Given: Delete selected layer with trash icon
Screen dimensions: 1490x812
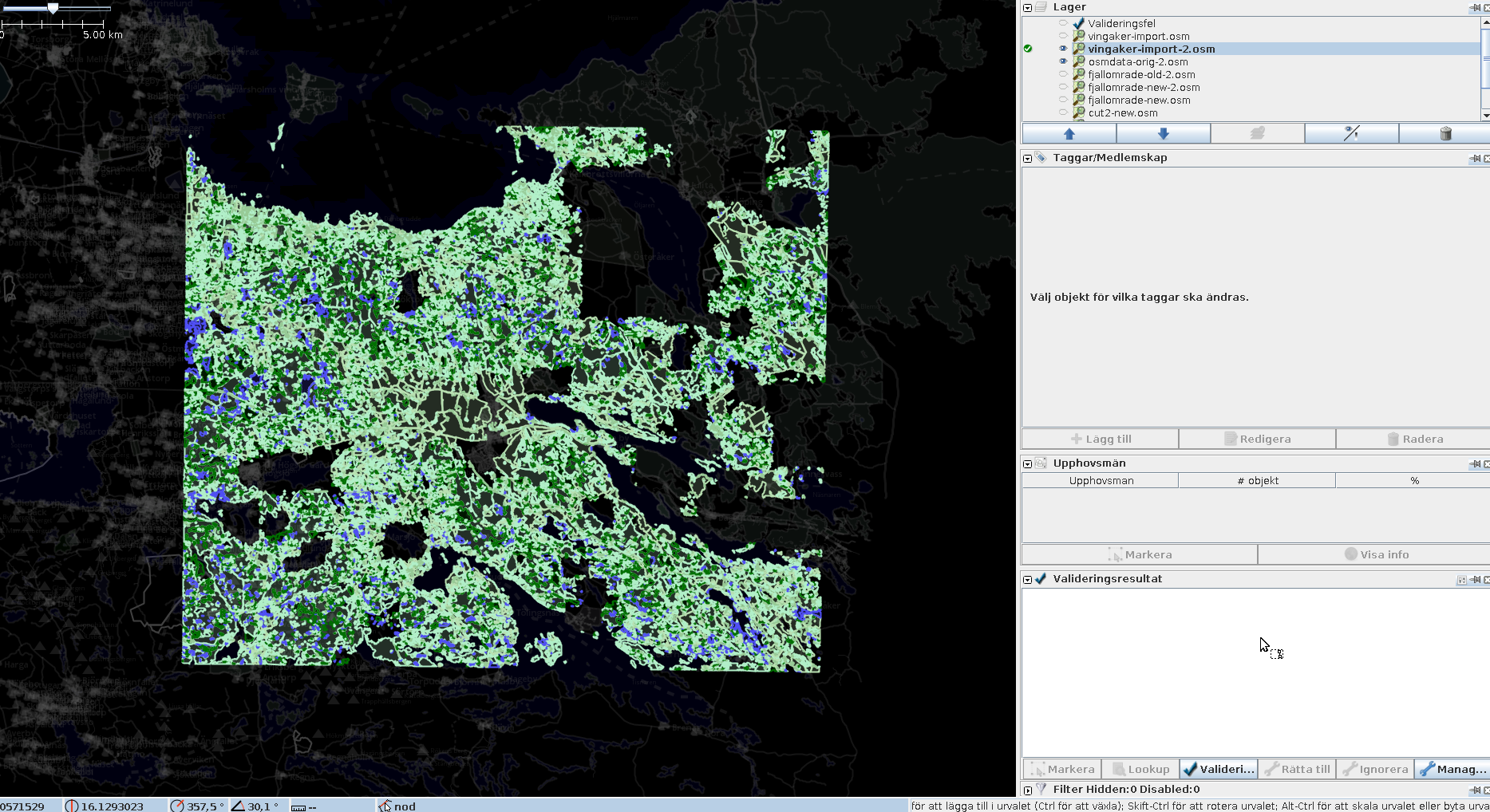Looking at the screenshot, I should [1445, 134].
